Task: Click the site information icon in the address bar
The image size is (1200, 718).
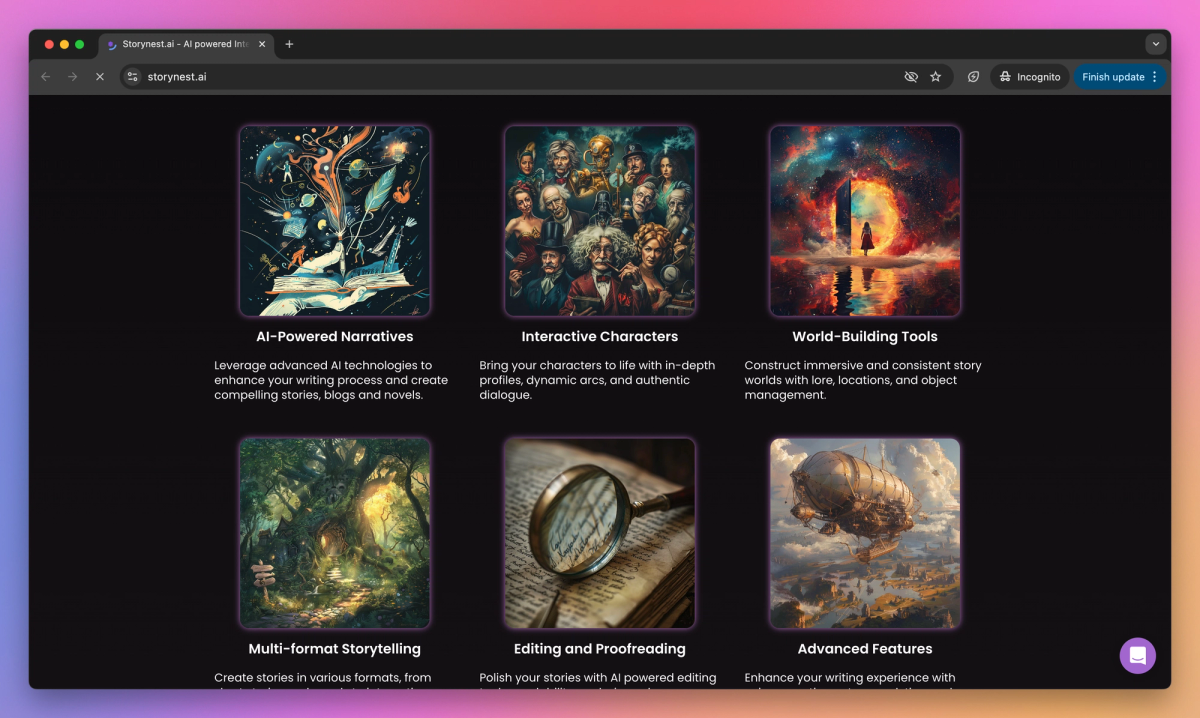Action: point(132,76)
